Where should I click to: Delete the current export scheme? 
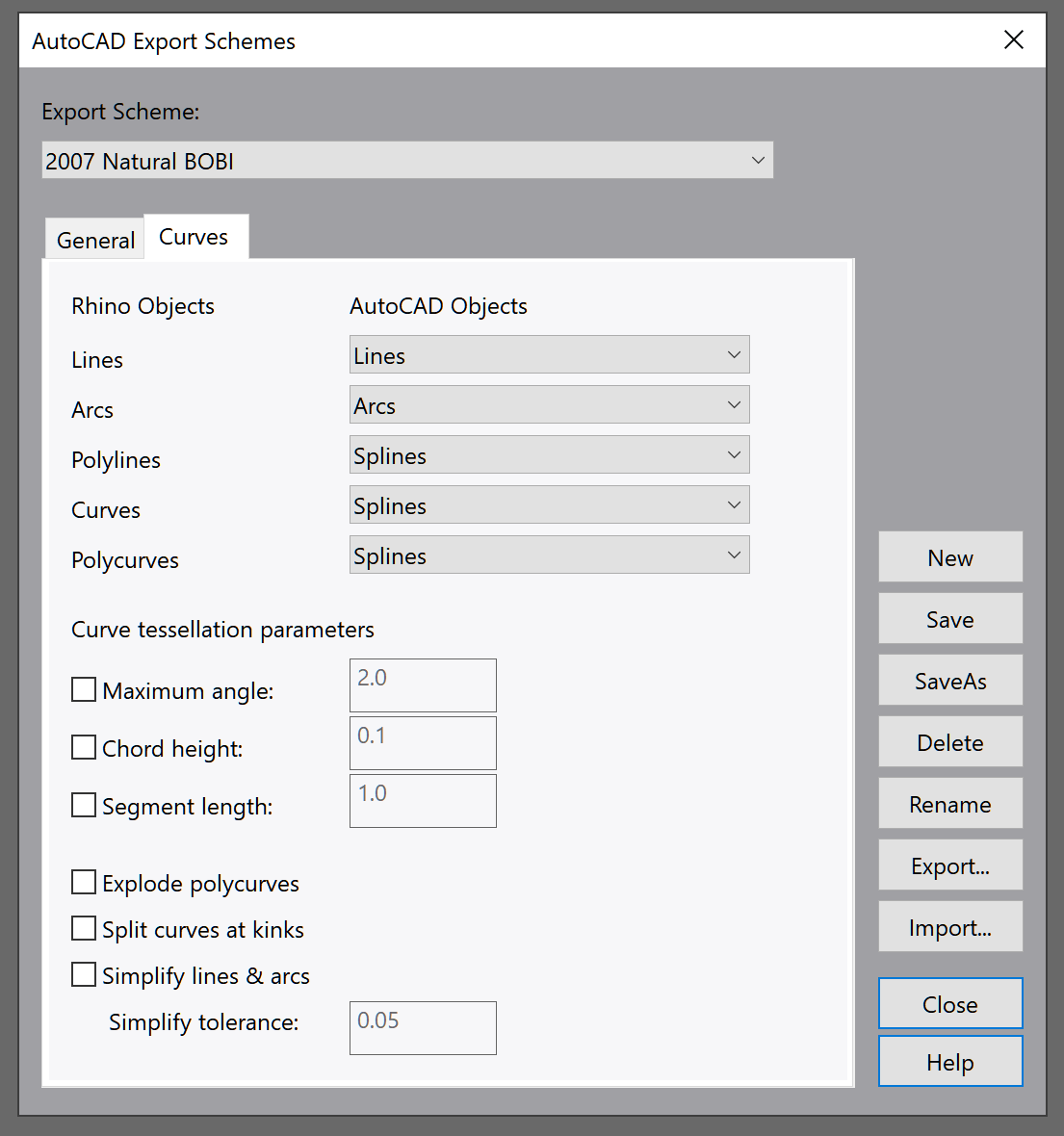point(950,742)
